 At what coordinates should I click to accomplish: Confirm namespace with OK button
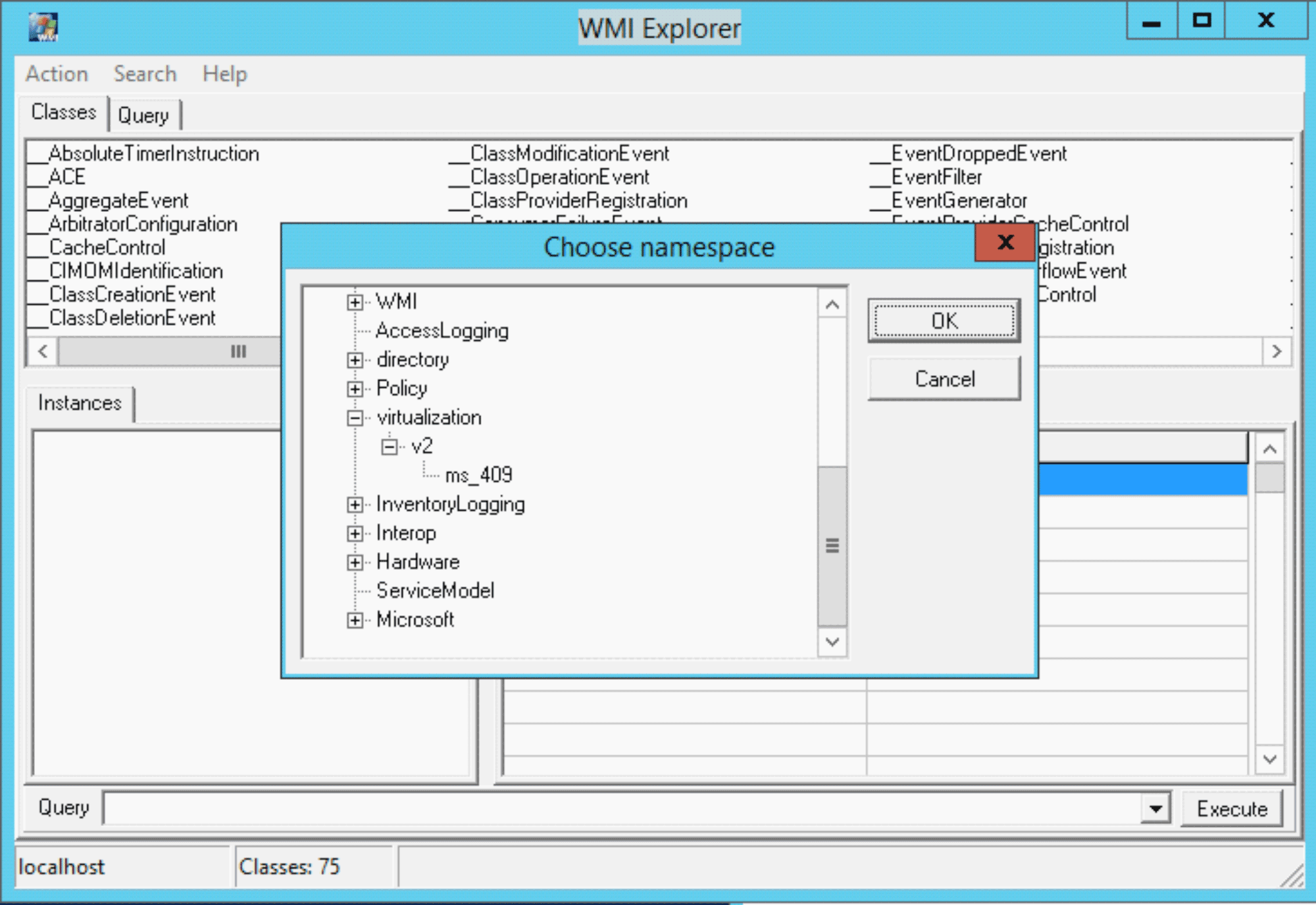pos(944,321)
